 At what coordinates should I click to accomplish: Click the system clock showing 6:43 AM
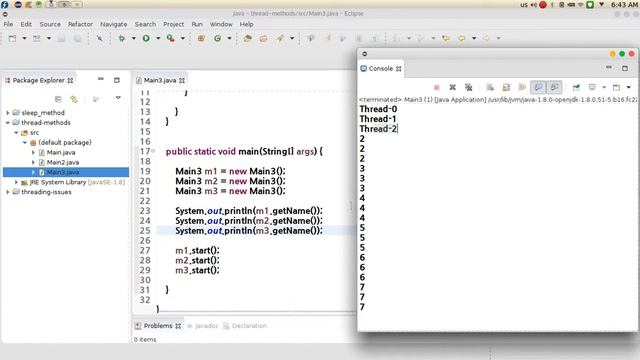coord(624,5)
